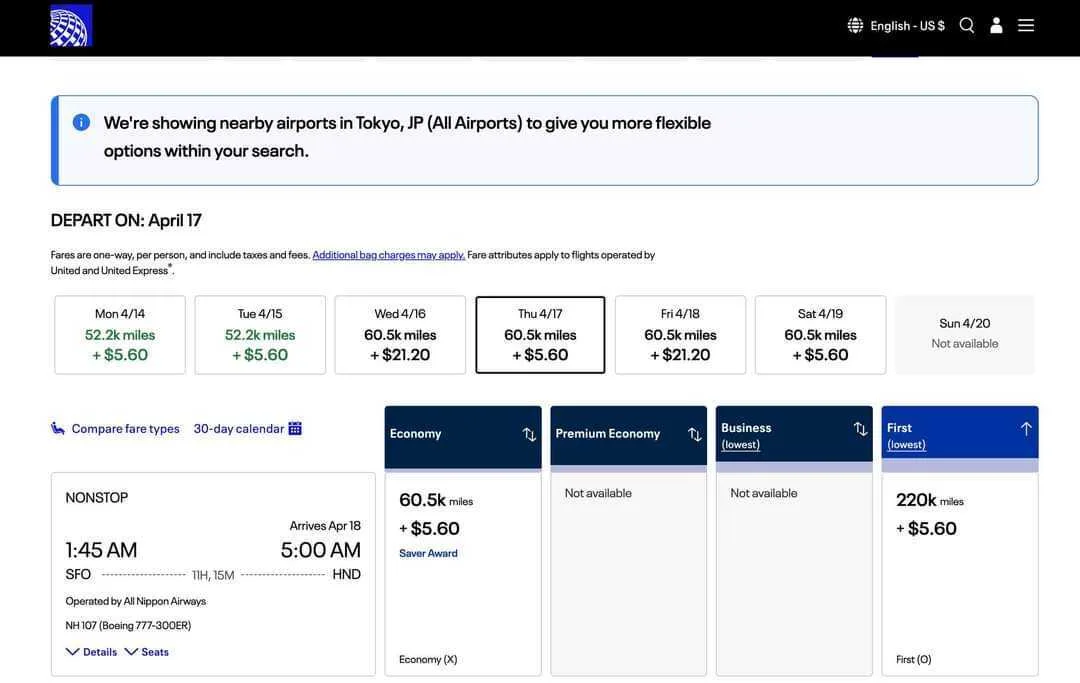
Task: Open the hamburger menu icon
Action: (x=1026, y=25)
